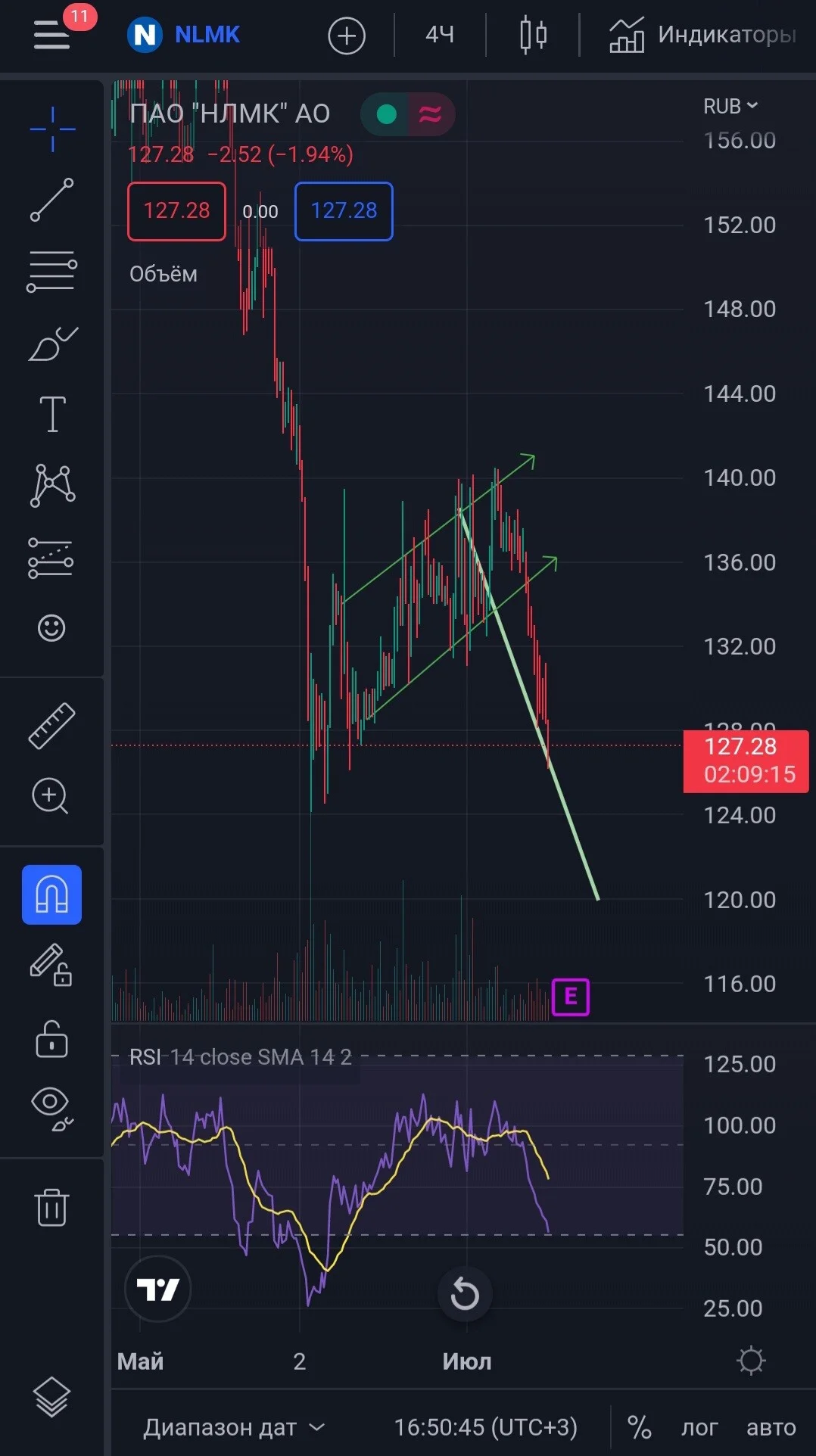
Task: Toggle авто auto scale
Action: 771,1427
